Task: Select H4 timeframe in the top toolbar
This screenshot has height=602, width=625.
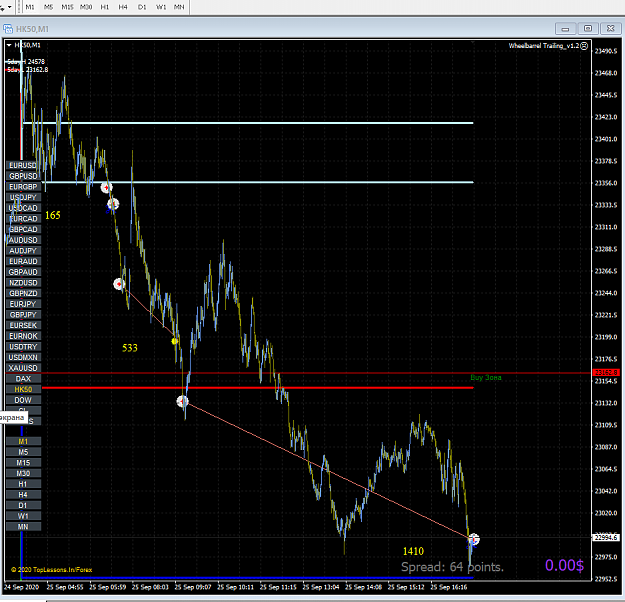Action: pyautogui.click(x=123, y=7)
